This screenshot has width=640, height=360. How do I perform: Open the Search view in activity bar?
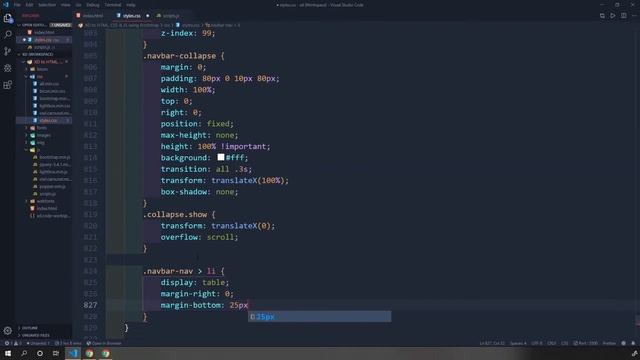click(8, 35)
